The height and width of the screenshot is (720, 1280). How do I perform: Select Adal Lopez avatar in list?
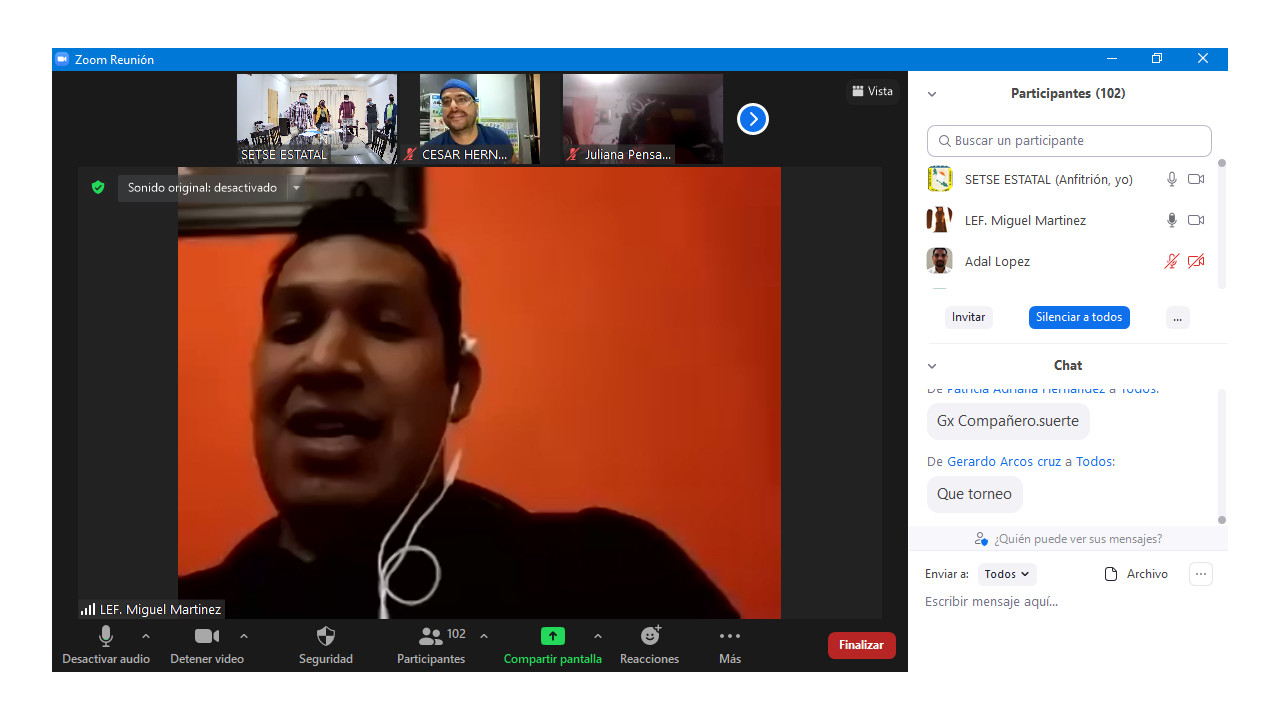pyautogui.click(x=939, y=261)
